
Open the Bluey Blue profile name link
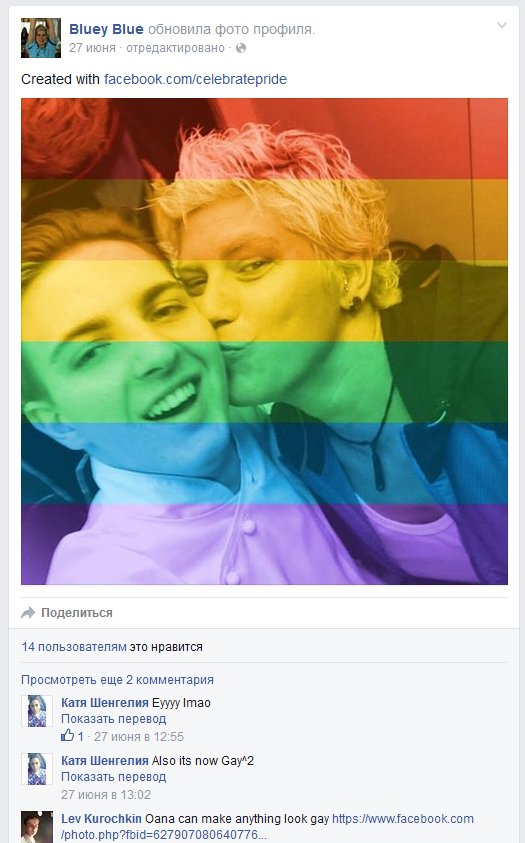pos(106,29)
